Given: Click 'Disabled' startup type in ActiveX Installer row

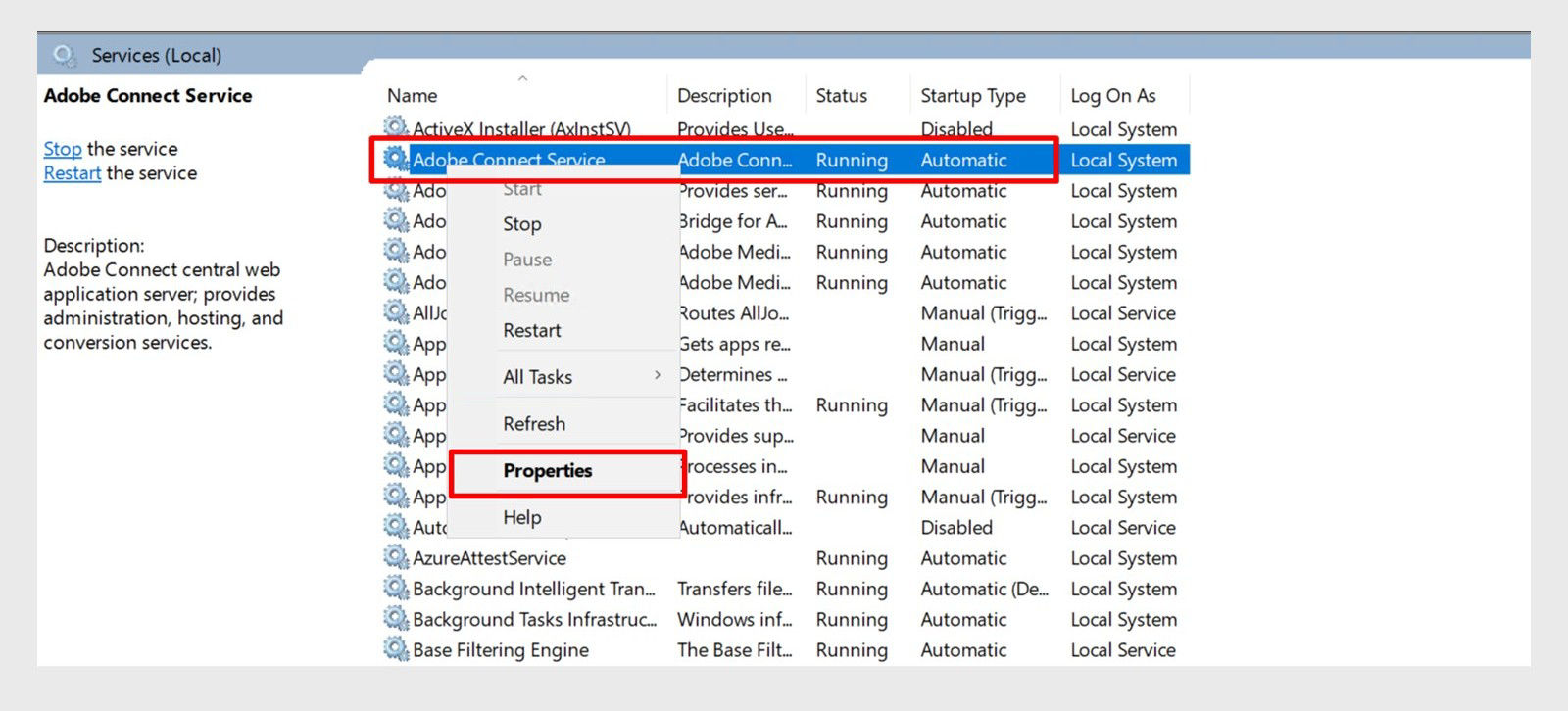Looking at the screenshot, I should (x=956, y=129).
